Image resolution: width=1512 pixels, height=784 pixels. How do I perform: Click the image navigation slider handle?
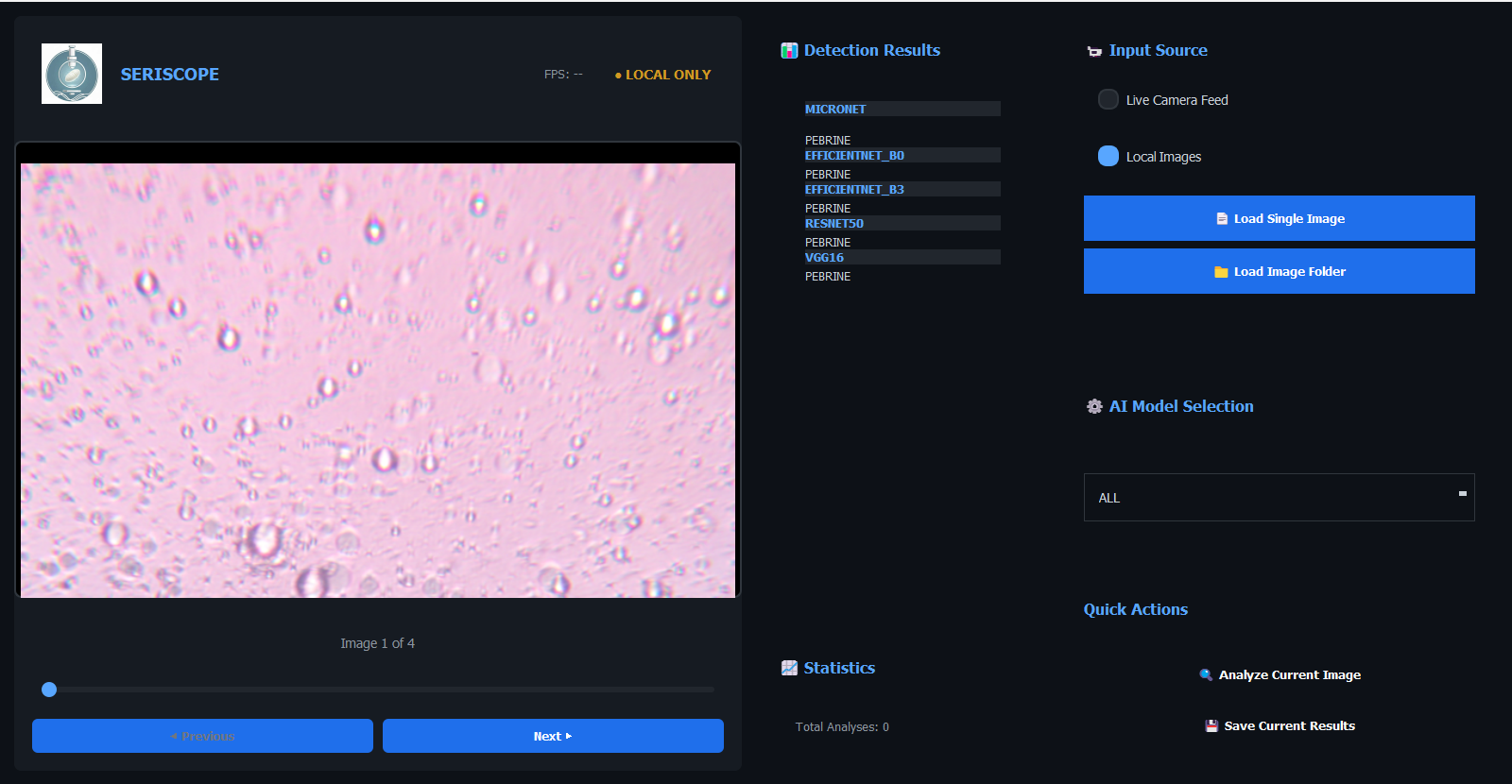coord(49,690)
